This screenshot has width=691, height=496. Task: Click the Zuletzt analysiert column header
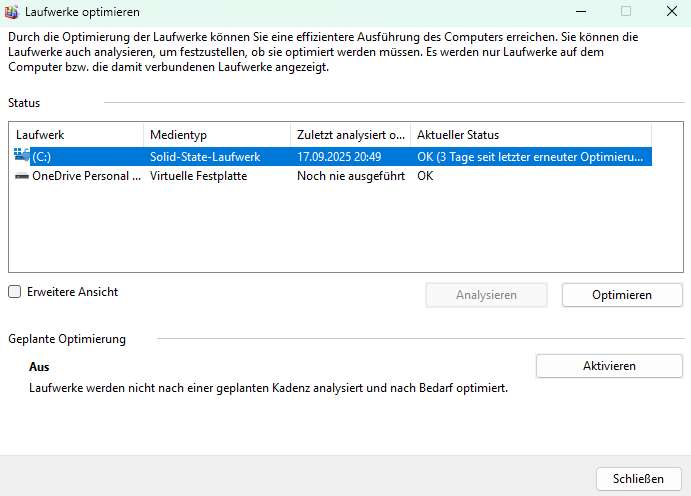[350, 135]
